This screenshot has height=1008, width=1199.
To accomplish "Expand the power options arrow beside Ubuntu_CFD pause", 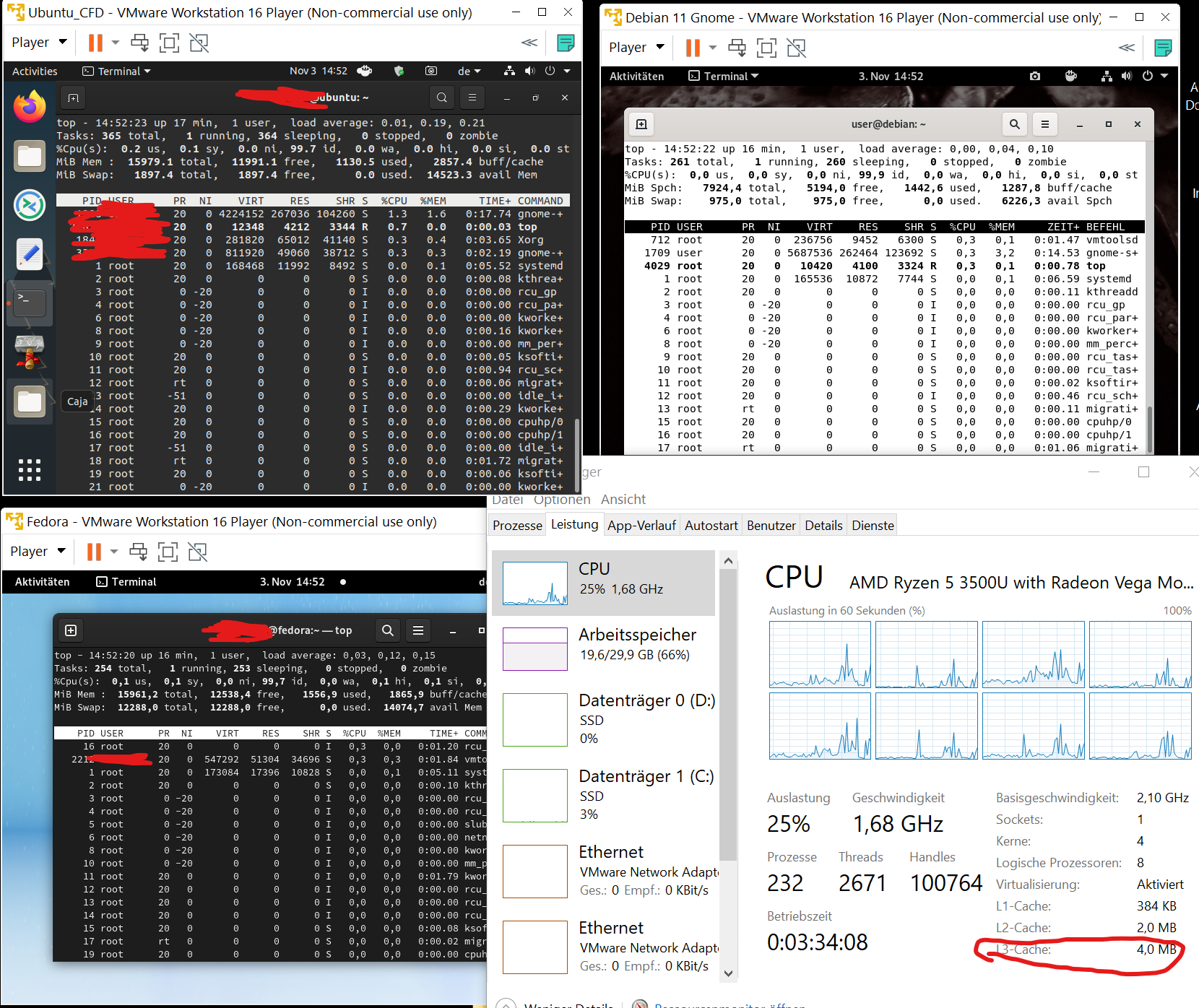I will point(116,43).
